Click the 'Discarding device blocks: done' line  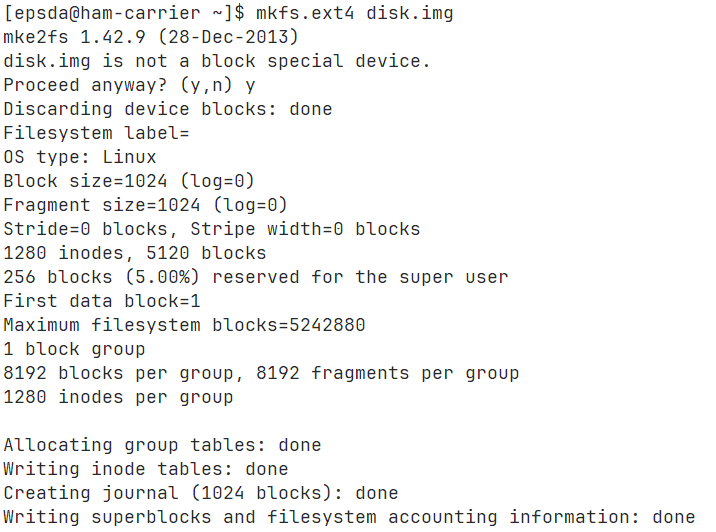(168, 109)
